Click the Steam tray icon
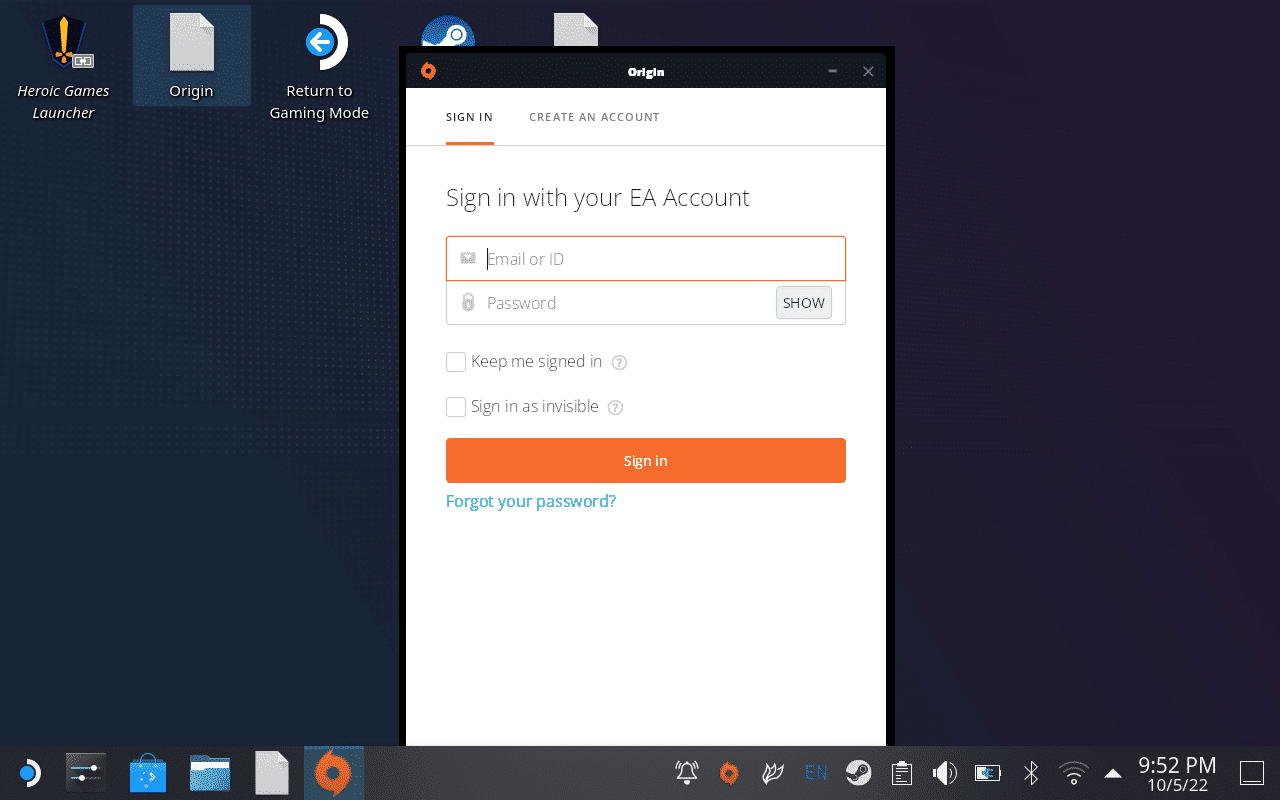Viewport: 1280px width, 800px height. point(858,773)
